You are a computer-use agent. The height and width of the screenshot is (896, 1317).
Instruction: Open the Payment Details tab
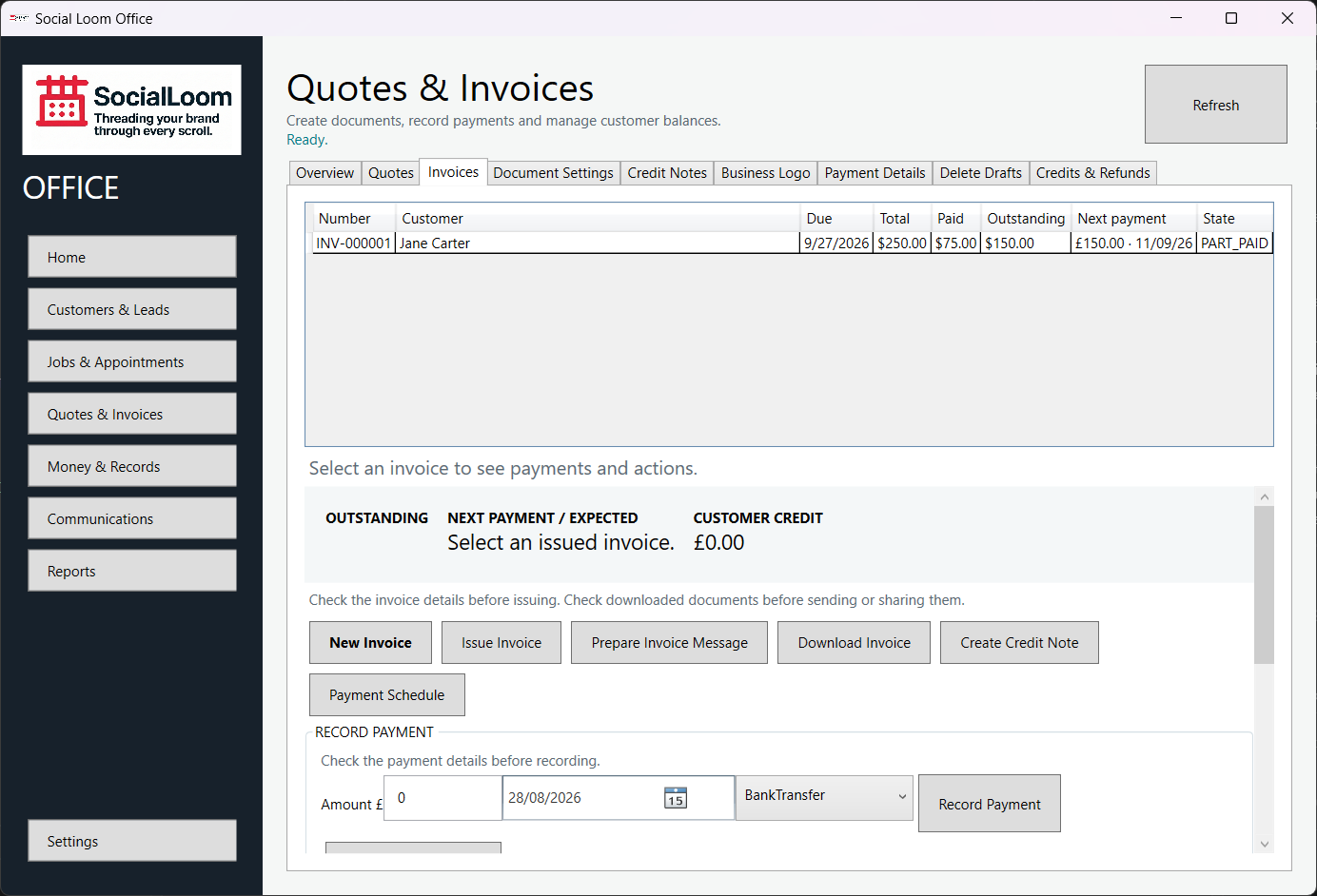click(875, 173)
